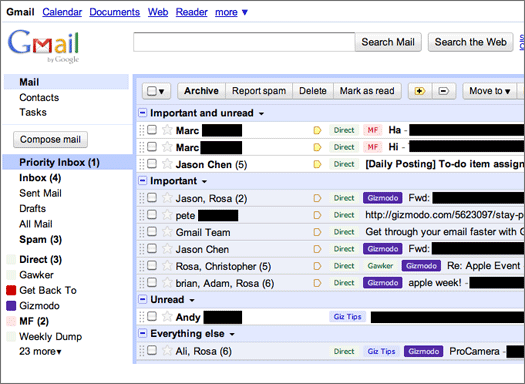
Task: Star the Jason Chen (5) conversation
Action: [x=167, y=164]
